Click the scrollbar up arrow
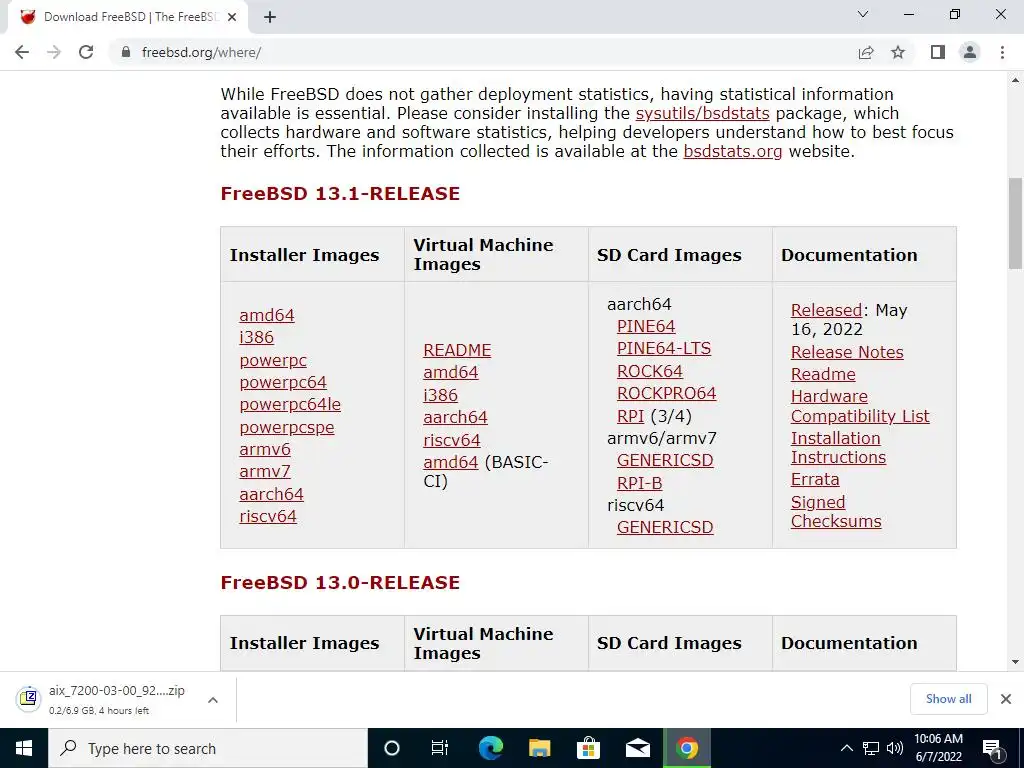The width and height of the screenshot is (1024, 768). 1015,80
